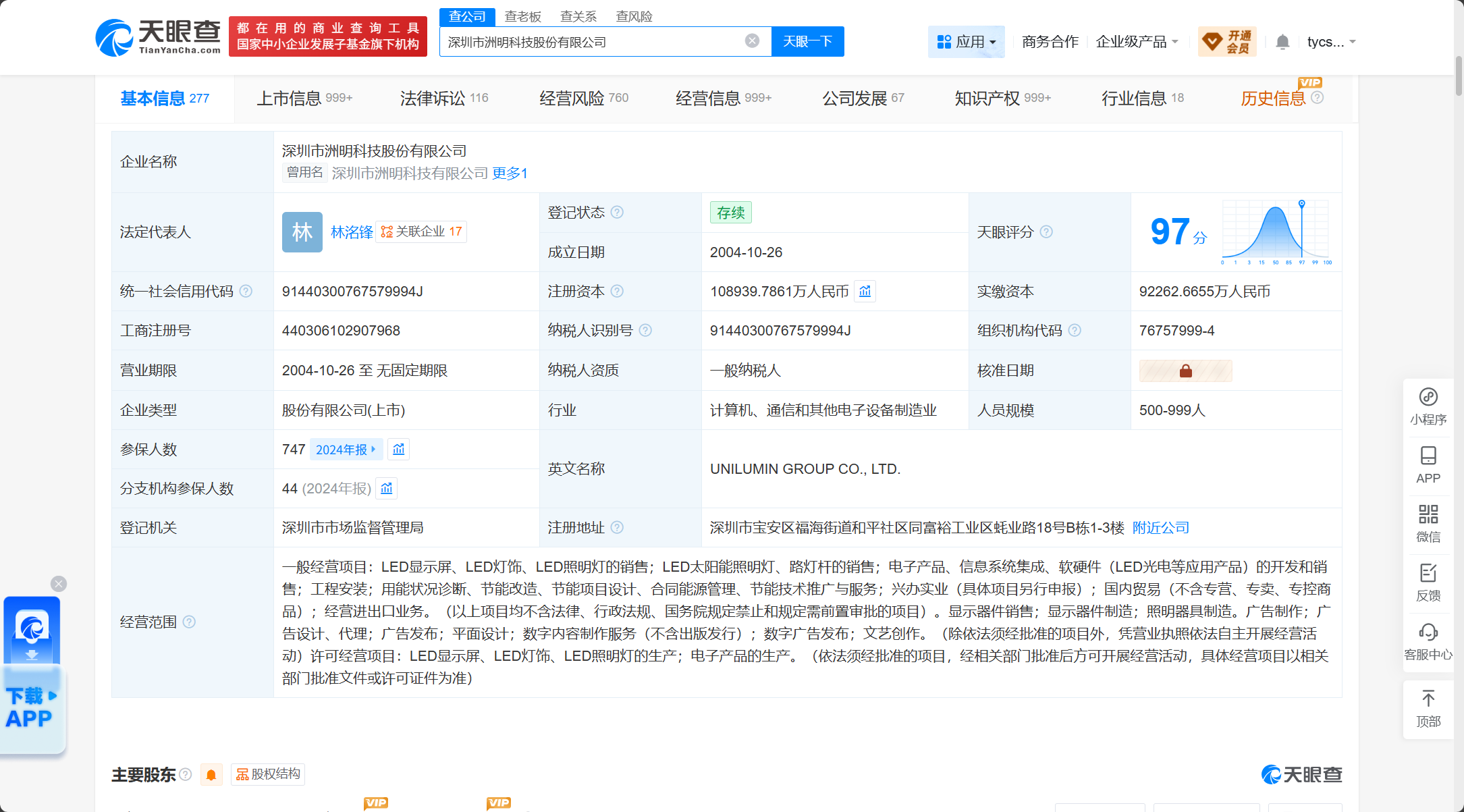
Task: Open the 附近公司 link
Action: 1160,528
